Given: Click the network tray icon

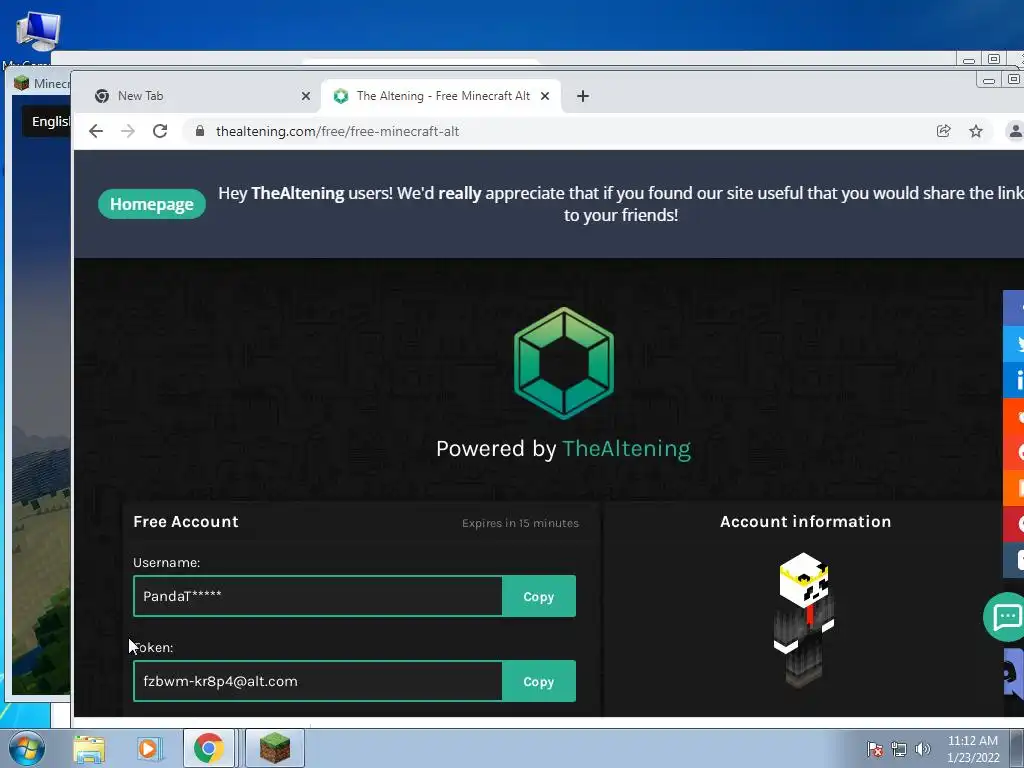Looking at the screenshot, I should click(899, 749).
